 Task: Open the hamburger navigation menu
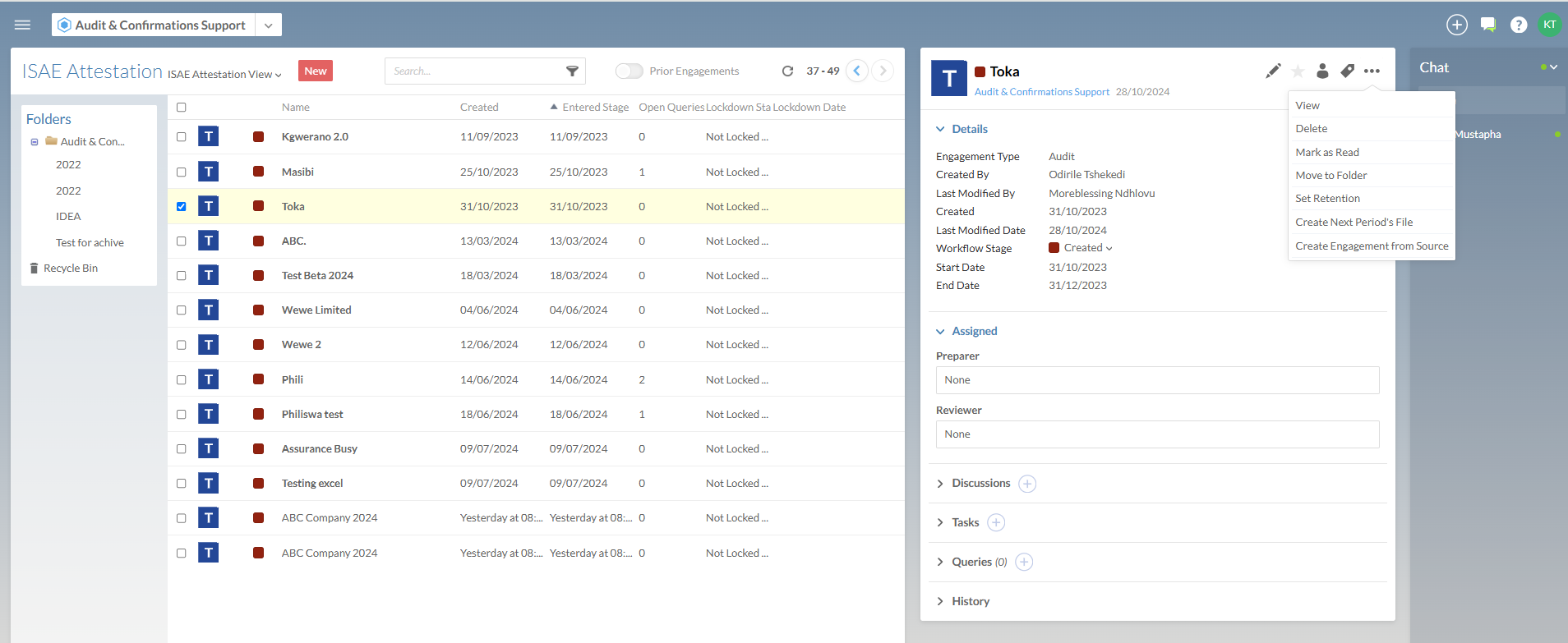point(22,25)
